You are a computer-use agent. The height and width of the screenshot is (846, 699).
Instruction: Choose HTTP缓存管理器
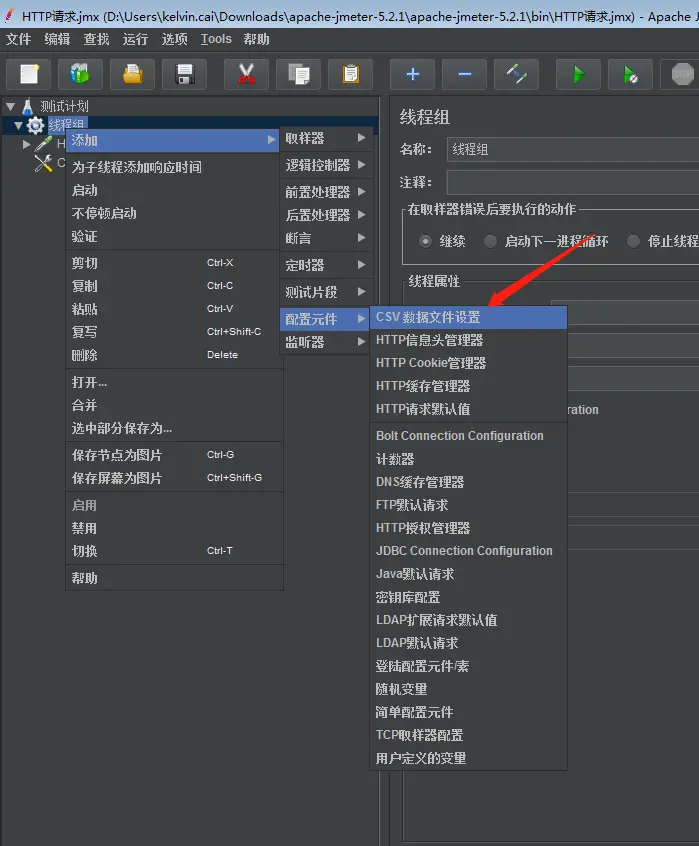coord(468,386)
